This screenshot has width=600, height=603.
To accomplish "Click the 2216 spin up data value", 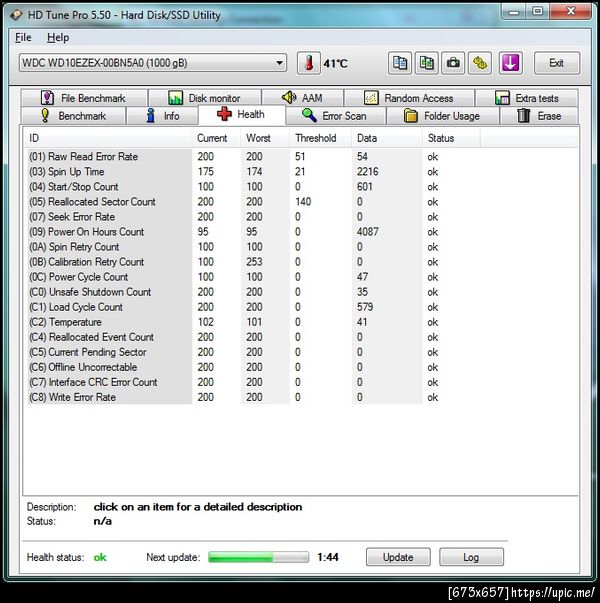I will point(368,172).
